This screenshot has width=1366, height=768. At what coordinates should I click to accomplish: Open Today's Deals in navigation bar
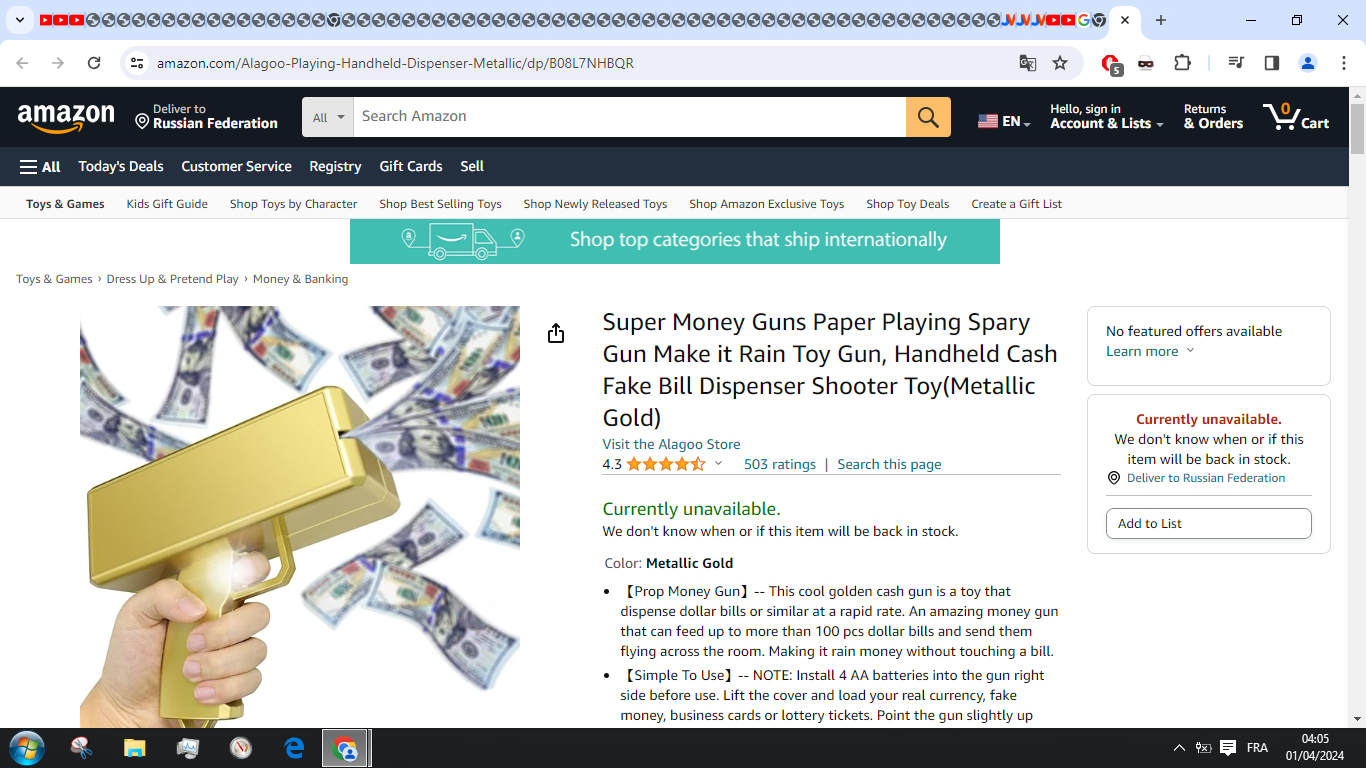tap(121, 167)
